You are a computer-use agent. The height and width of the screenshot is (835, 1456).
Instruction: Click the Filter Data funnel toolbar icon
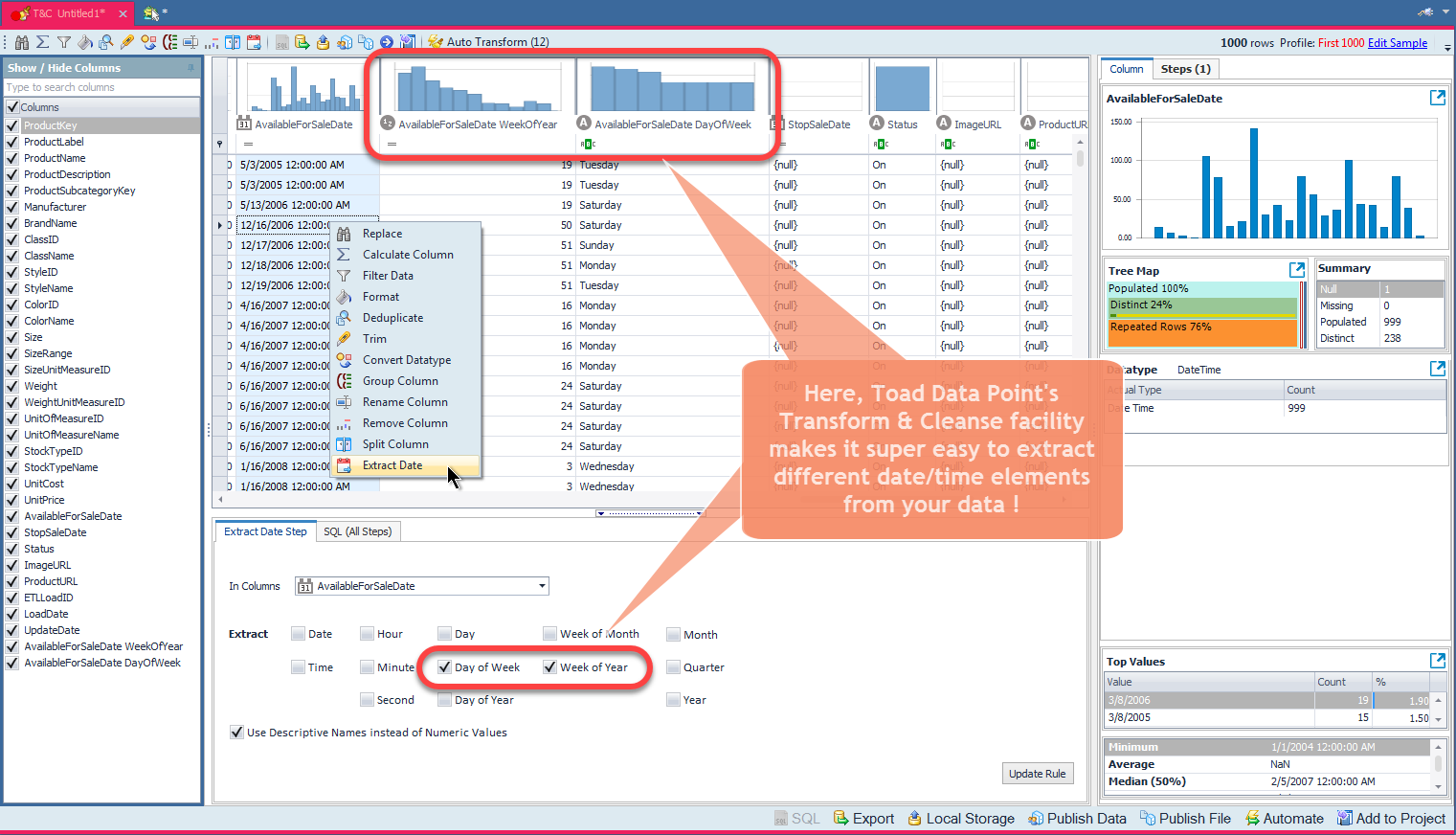pos(64,42)
